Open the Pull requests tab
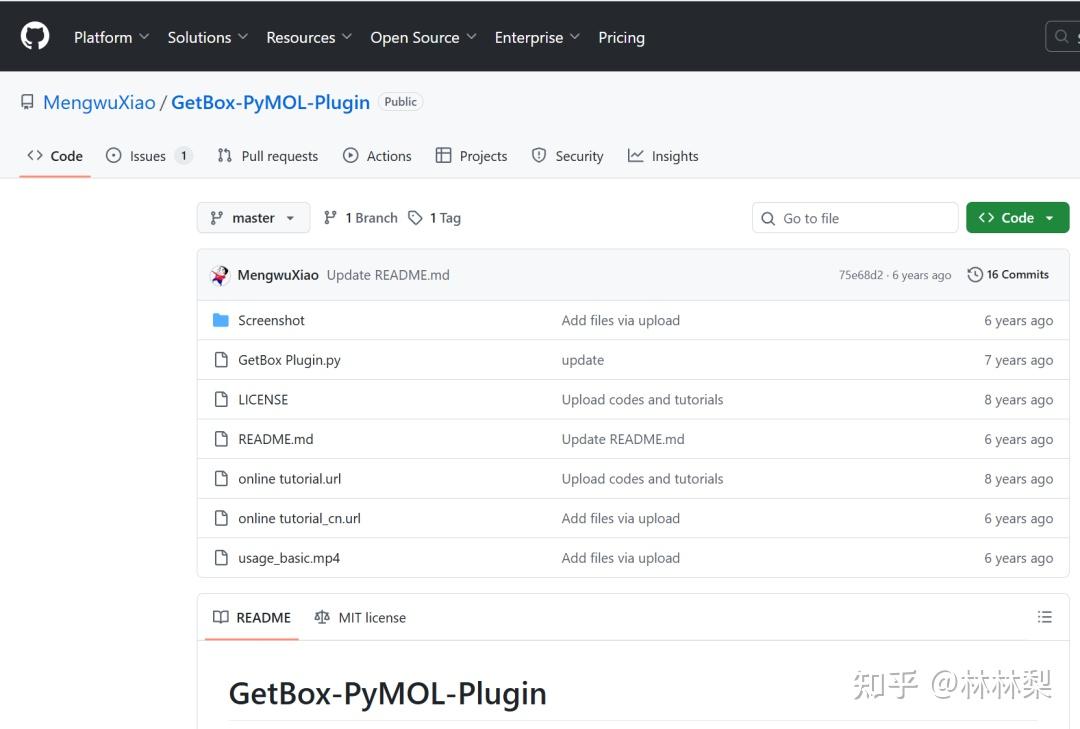Screen dimensions: 1080x729 268,156
